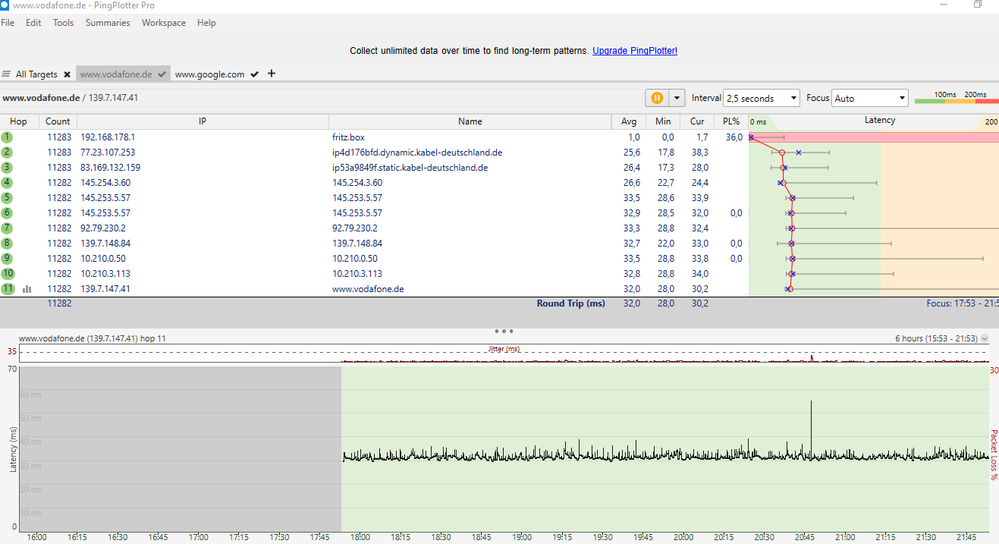999x544 pixels.
Task: Select hop 7 green circle
Action: click(7, 228)
